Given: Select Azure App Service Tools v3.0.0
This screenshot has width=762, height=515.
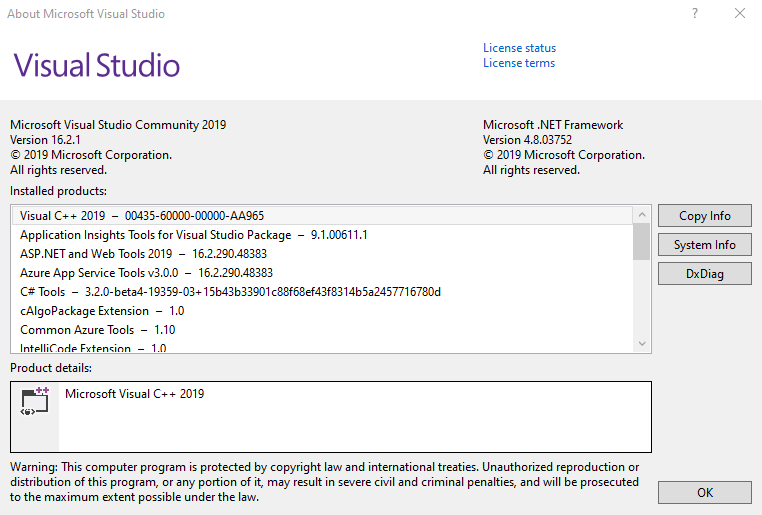Looking at the screenshot, I should (x=146, y=272).
